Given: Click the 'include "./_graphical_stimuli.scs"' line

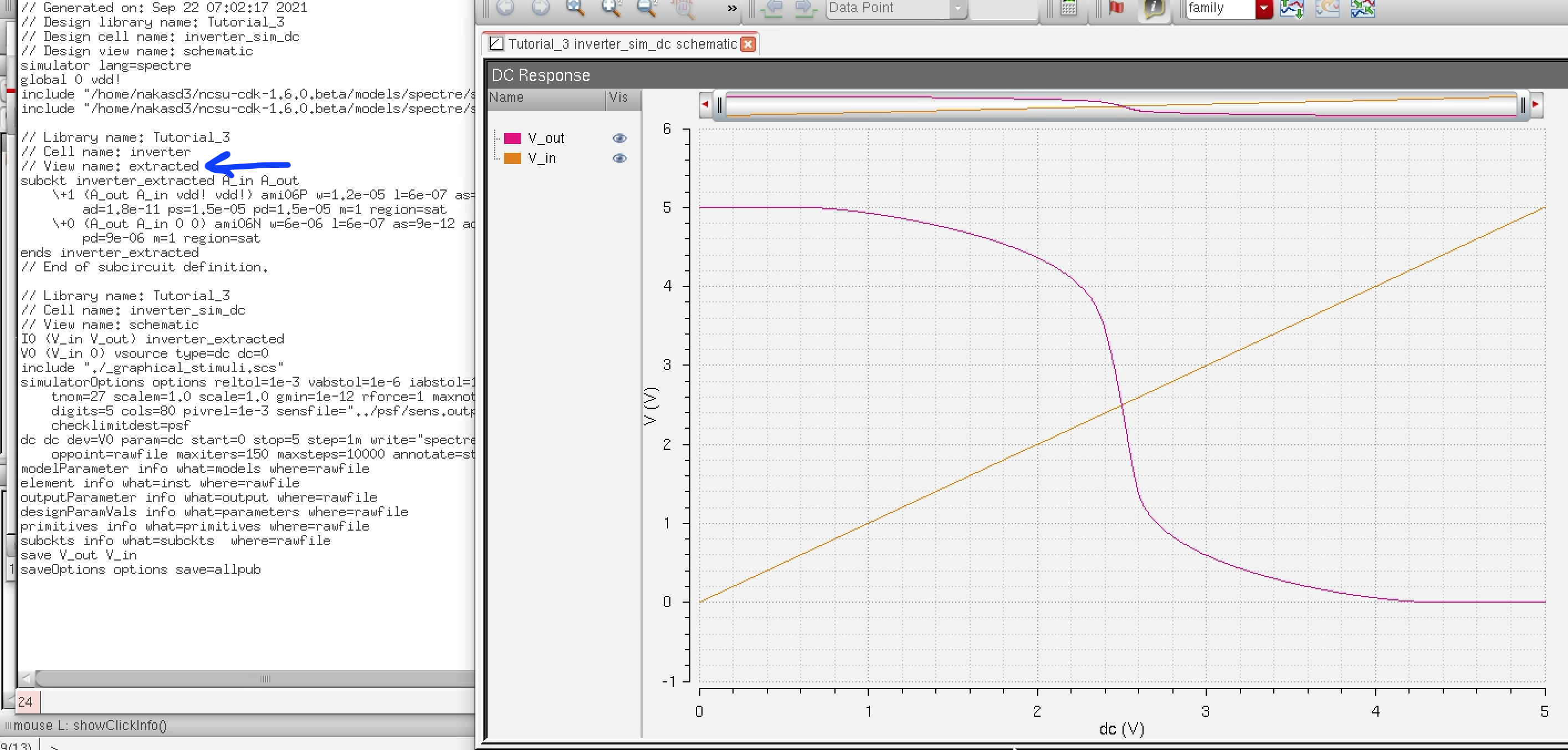Looking at the screenshot, I should pyautogui.click(x=152, y=368).
